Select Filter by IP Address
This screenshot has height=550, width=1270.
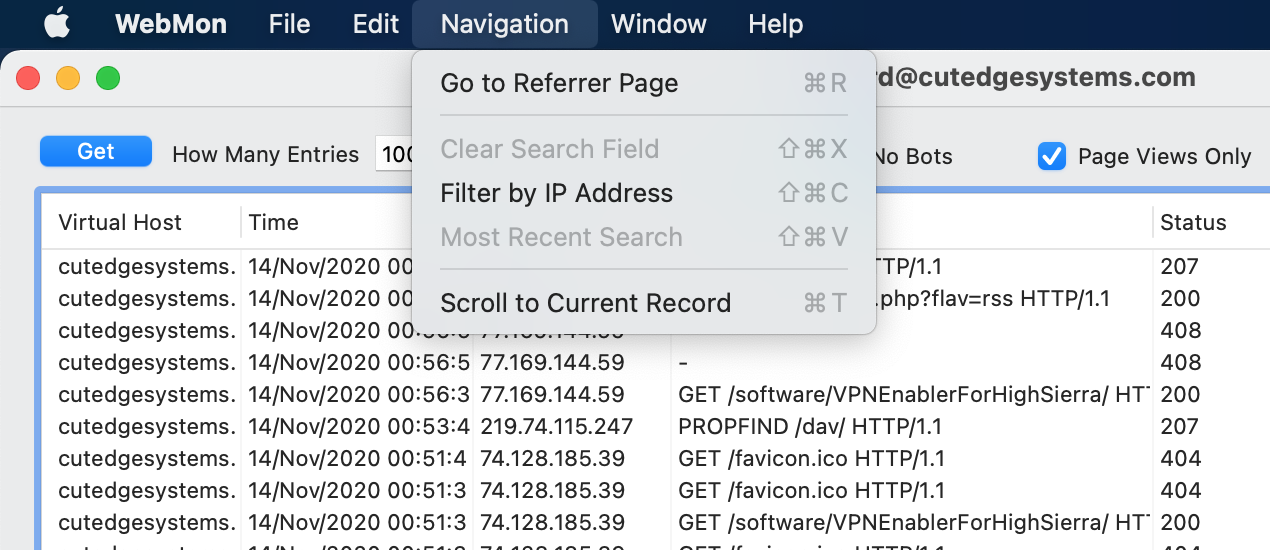coord(556,193)
